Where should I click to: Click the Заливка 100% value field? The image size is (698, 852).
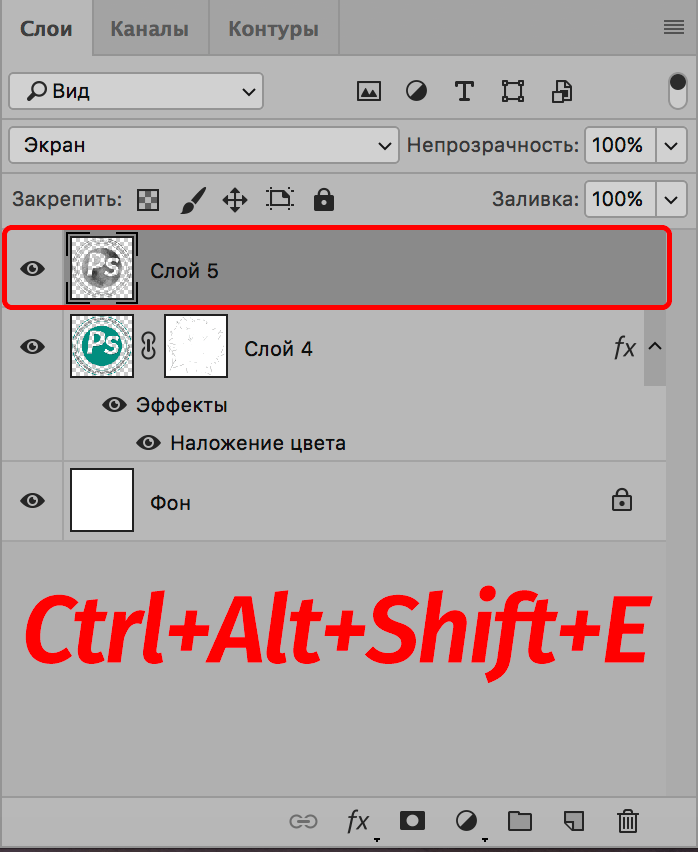click(620, 199)
